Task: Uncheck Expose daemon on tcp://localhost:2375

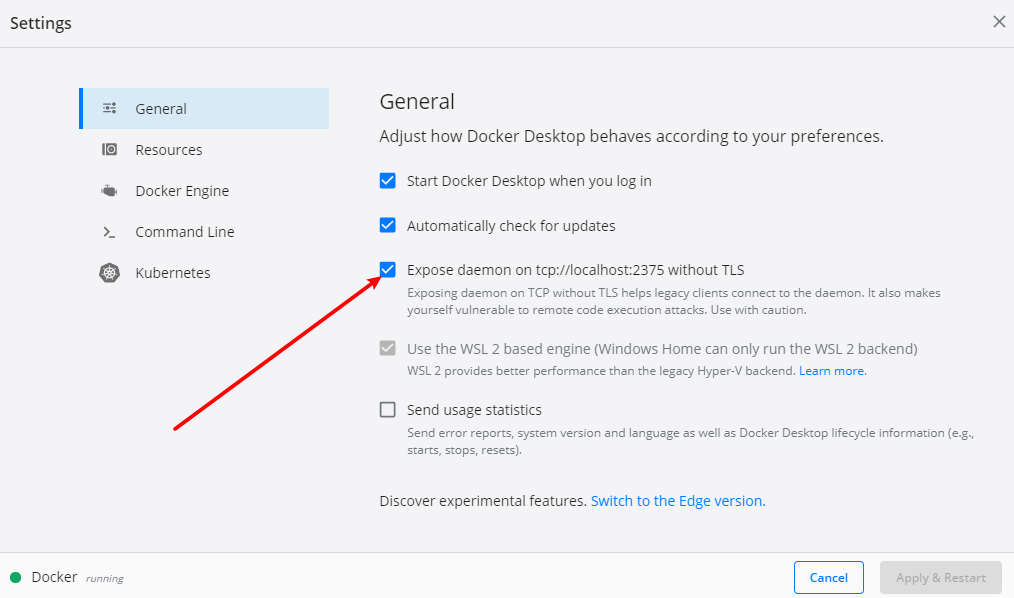Action: [387, 269]
